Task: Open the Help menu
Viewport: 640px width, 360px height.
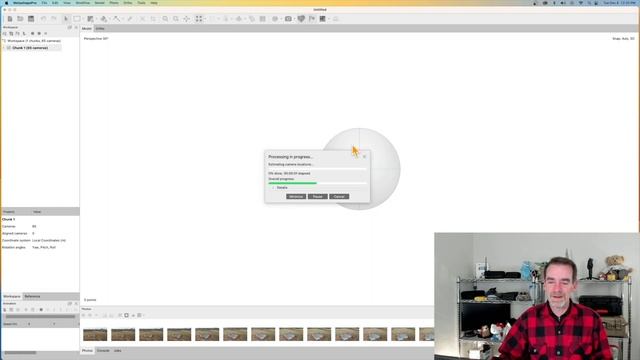Action: coord(154,3)
